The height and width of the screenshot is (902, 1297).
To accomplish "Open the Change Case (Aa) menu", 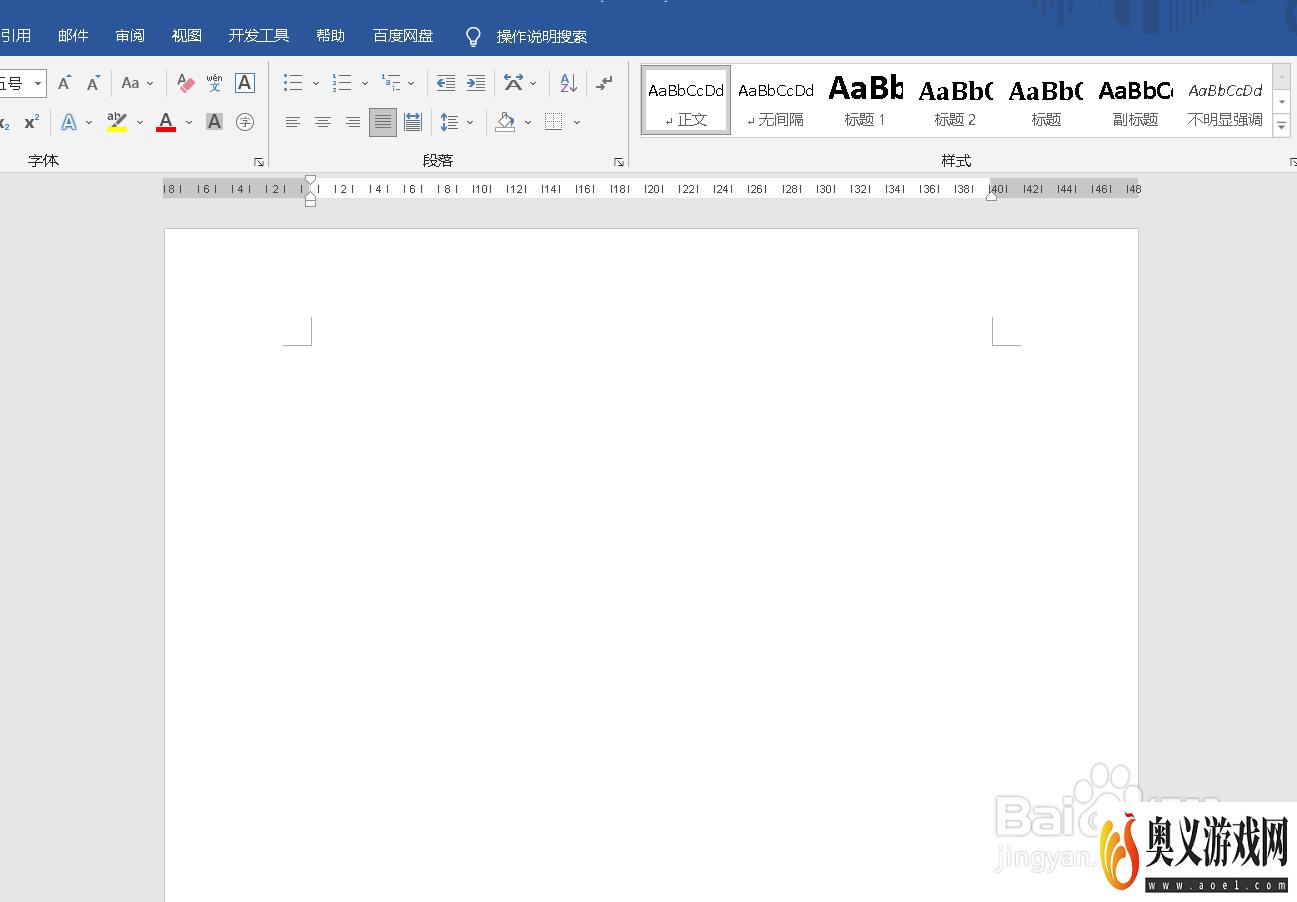I will point(137,83).
